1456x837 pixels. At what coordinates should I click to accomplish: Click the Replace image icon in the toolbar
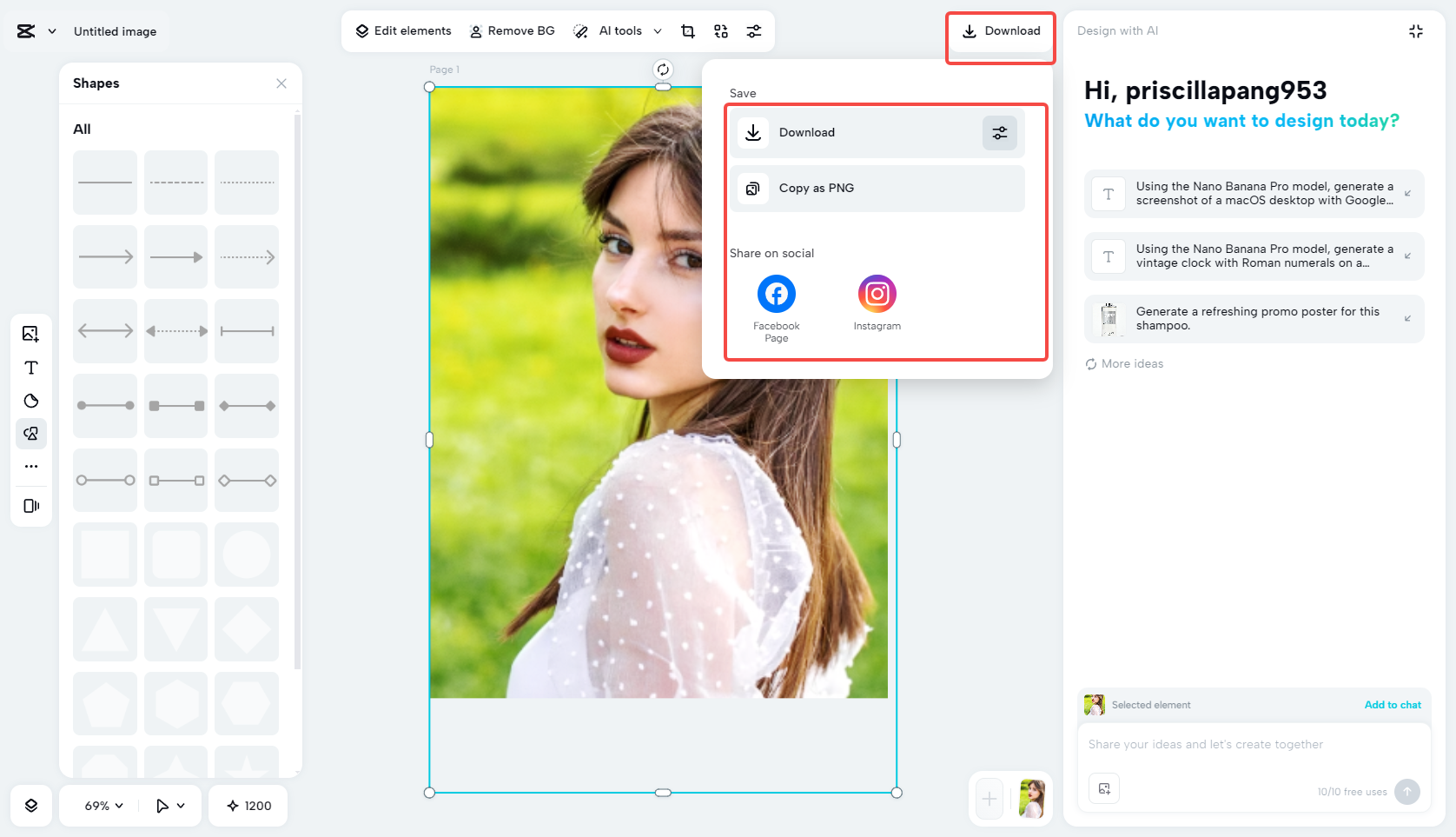click(720, 30)
